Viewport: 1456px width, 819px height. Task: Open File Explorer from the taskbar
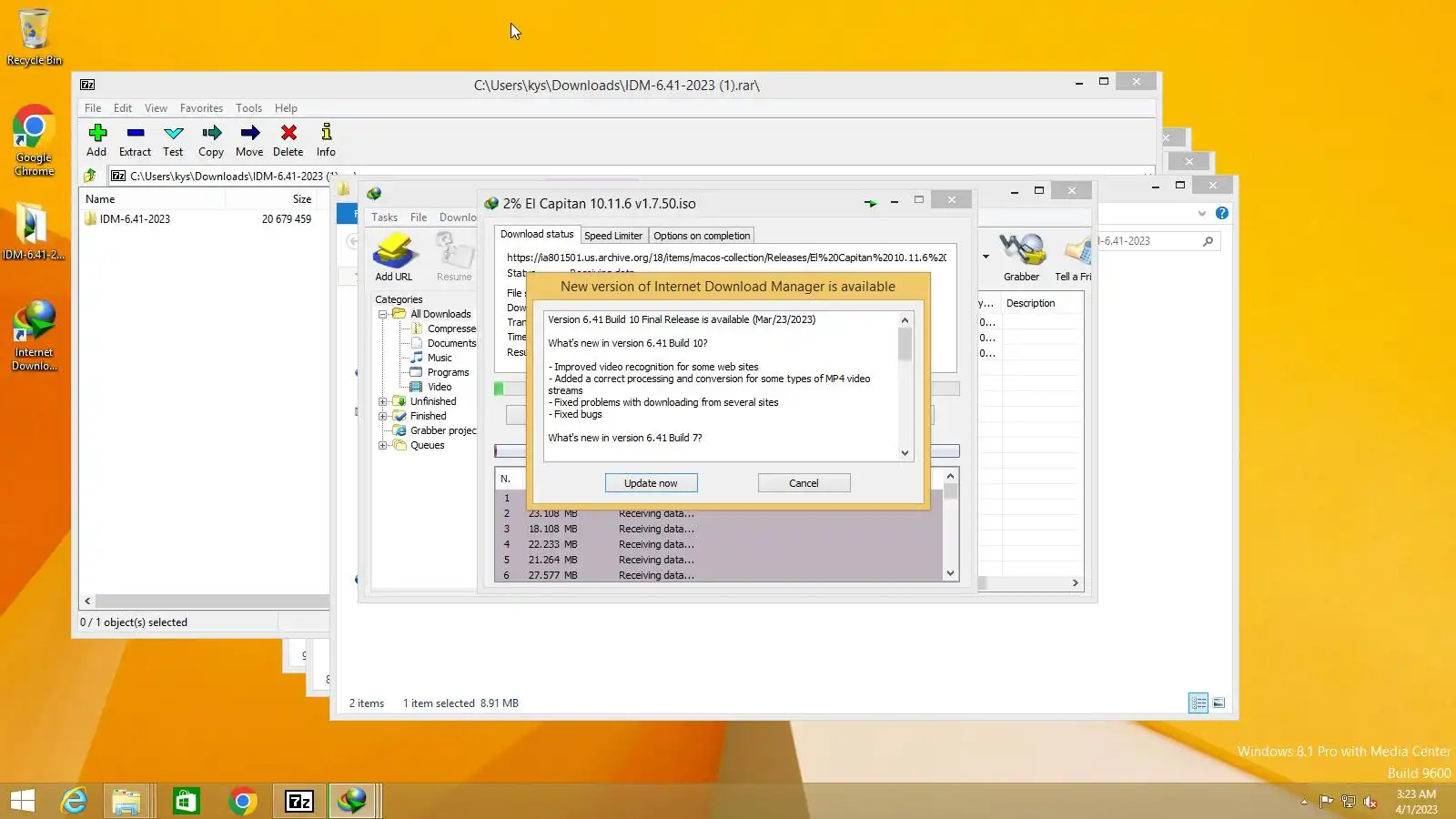126,801
